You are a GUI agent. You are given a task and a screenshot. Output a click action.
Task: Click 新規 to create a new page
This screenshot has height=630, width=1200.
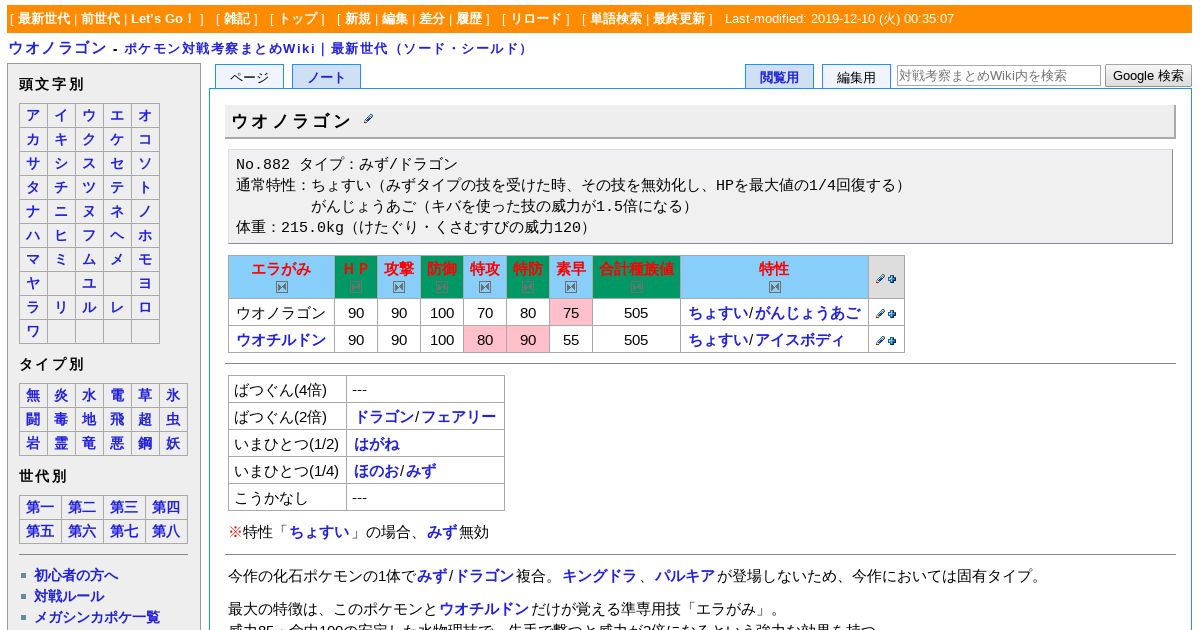tap(358, 19)
